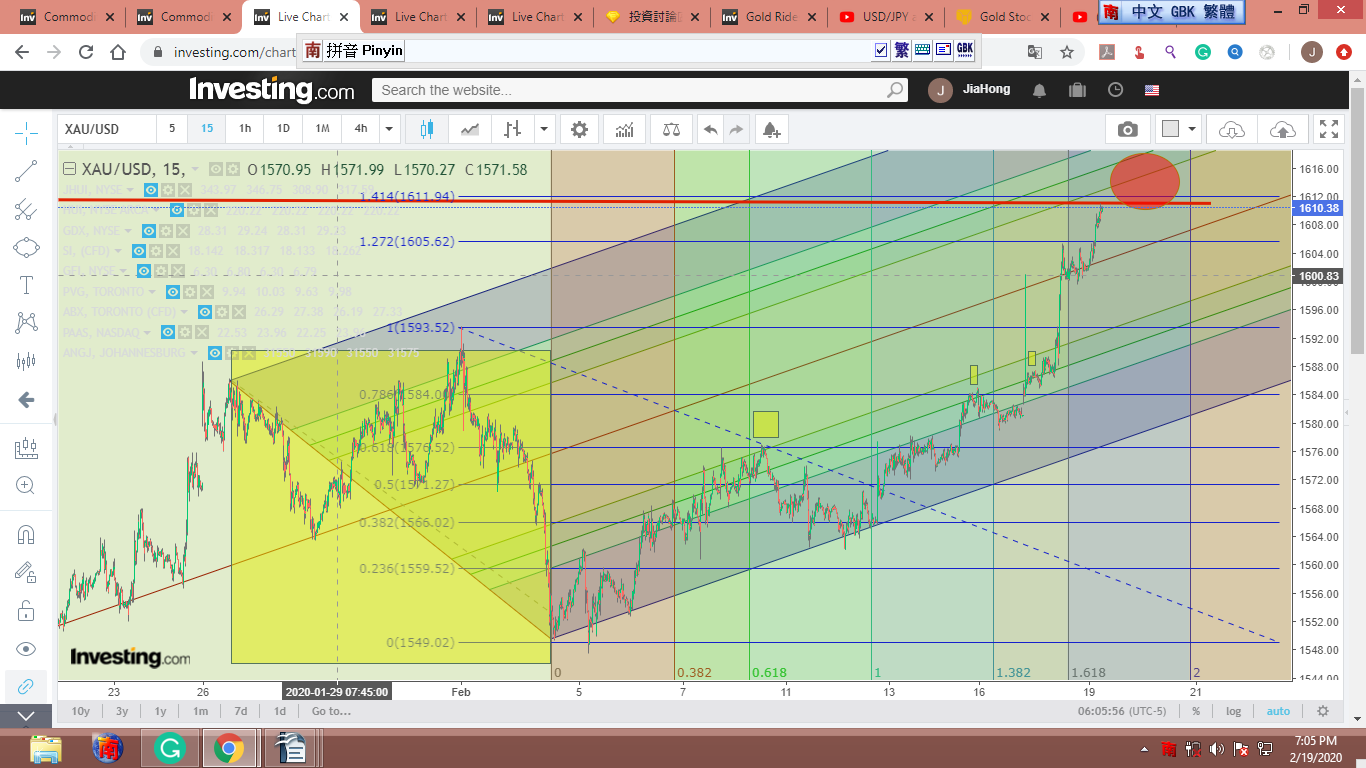Switch to the Gold Ride browser tab
This screenshot has height=768, width=1366.
(x=770, y=17)
